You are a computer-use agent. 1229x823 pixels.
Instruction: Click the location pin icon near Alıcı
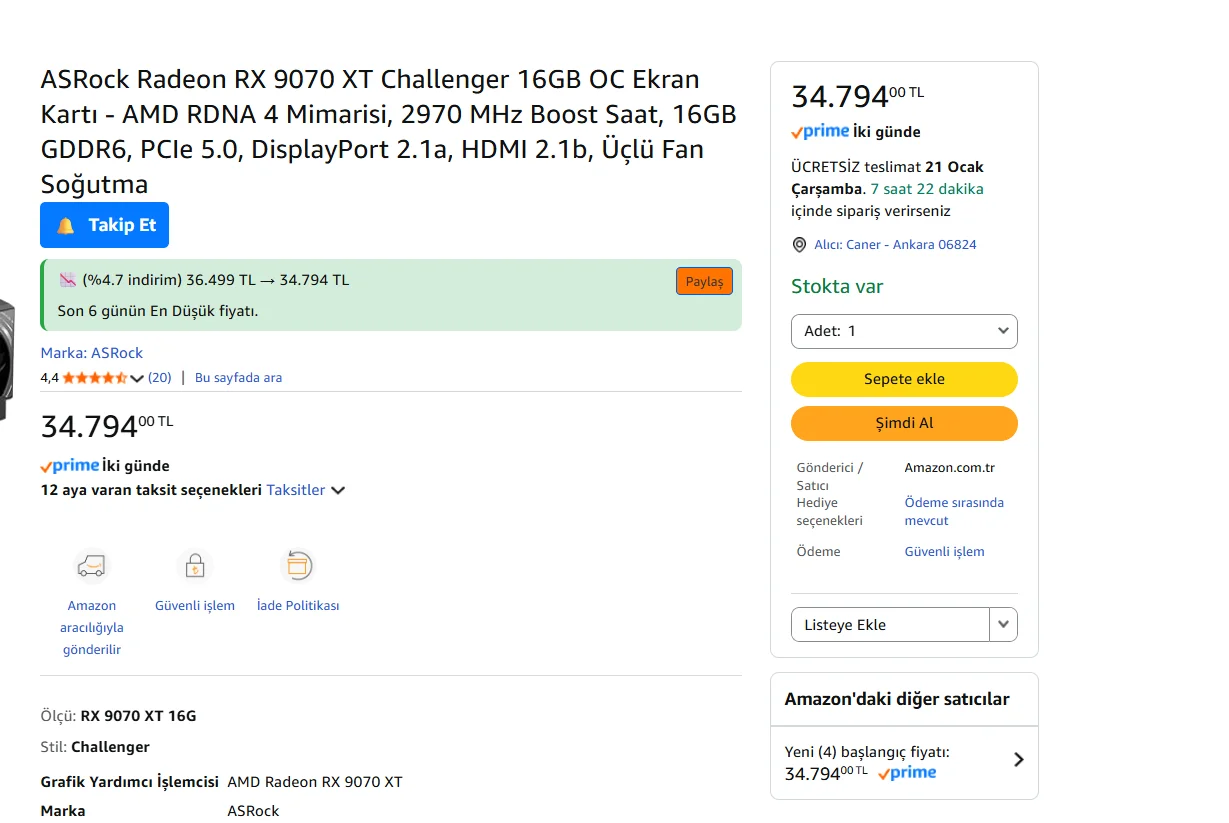[799, 245]
